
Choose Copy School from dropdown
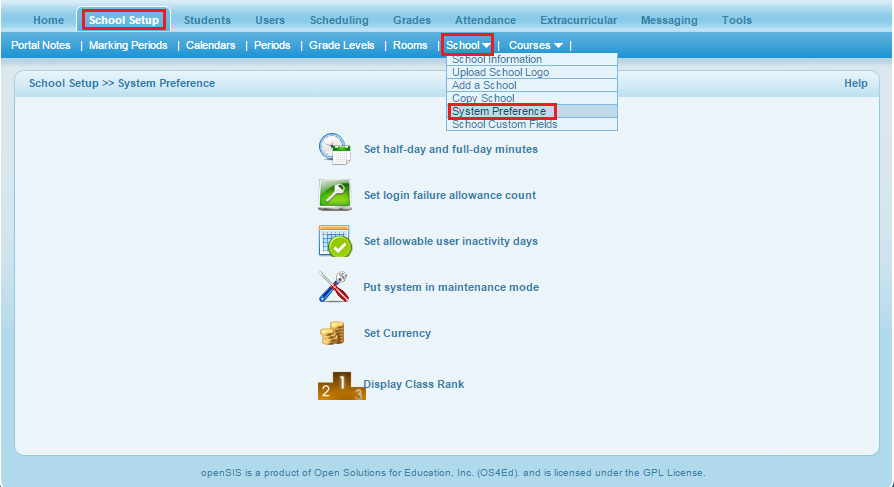[x=531, y=98]
